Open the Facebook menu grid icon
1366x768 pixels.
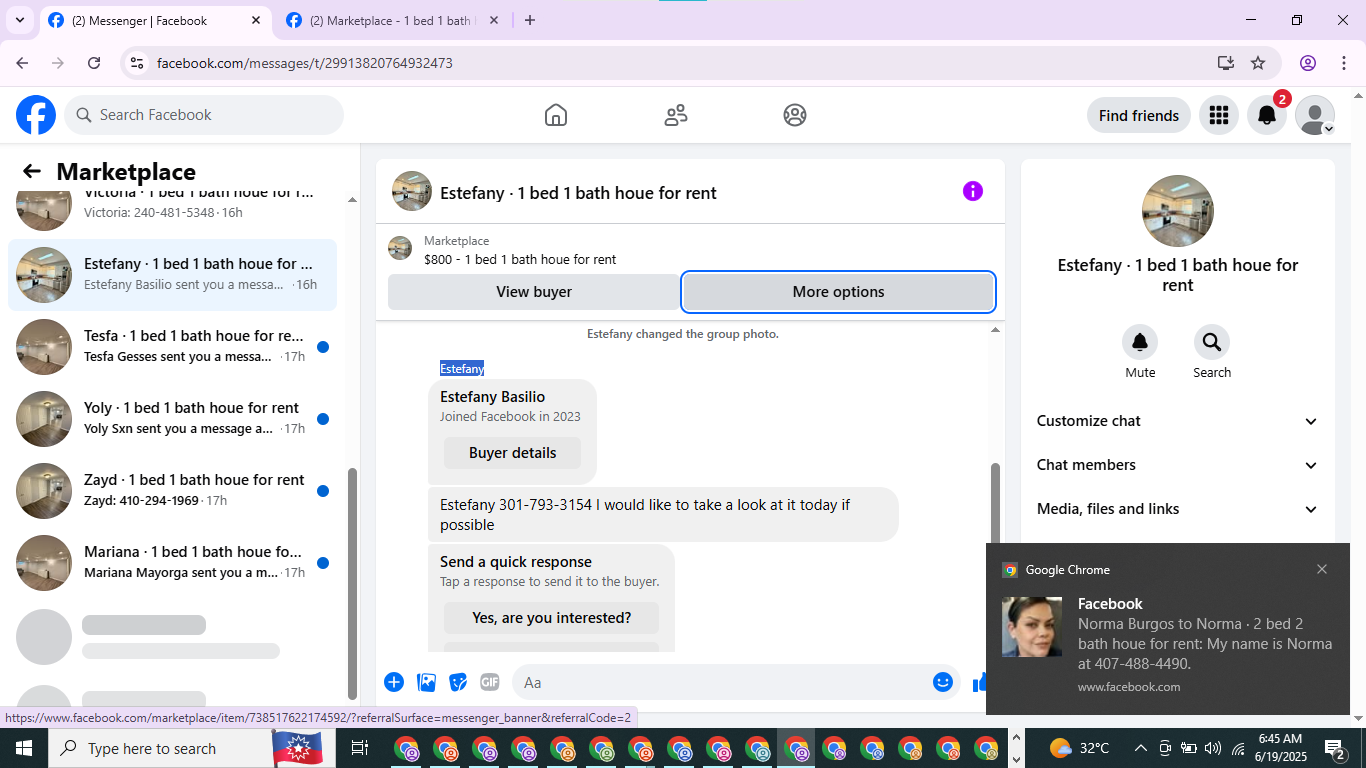1218,115
